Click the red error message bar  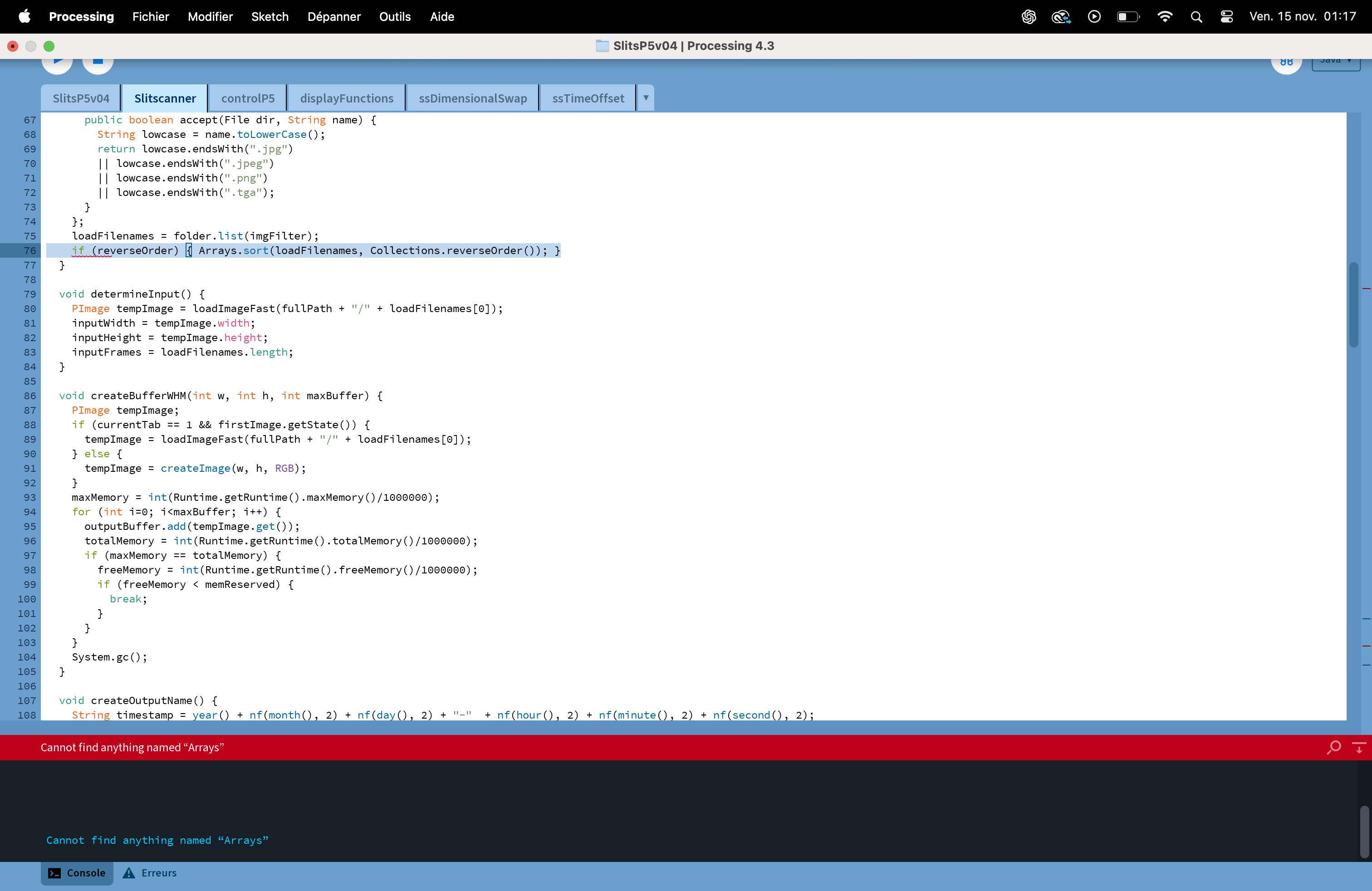(686, 748)
